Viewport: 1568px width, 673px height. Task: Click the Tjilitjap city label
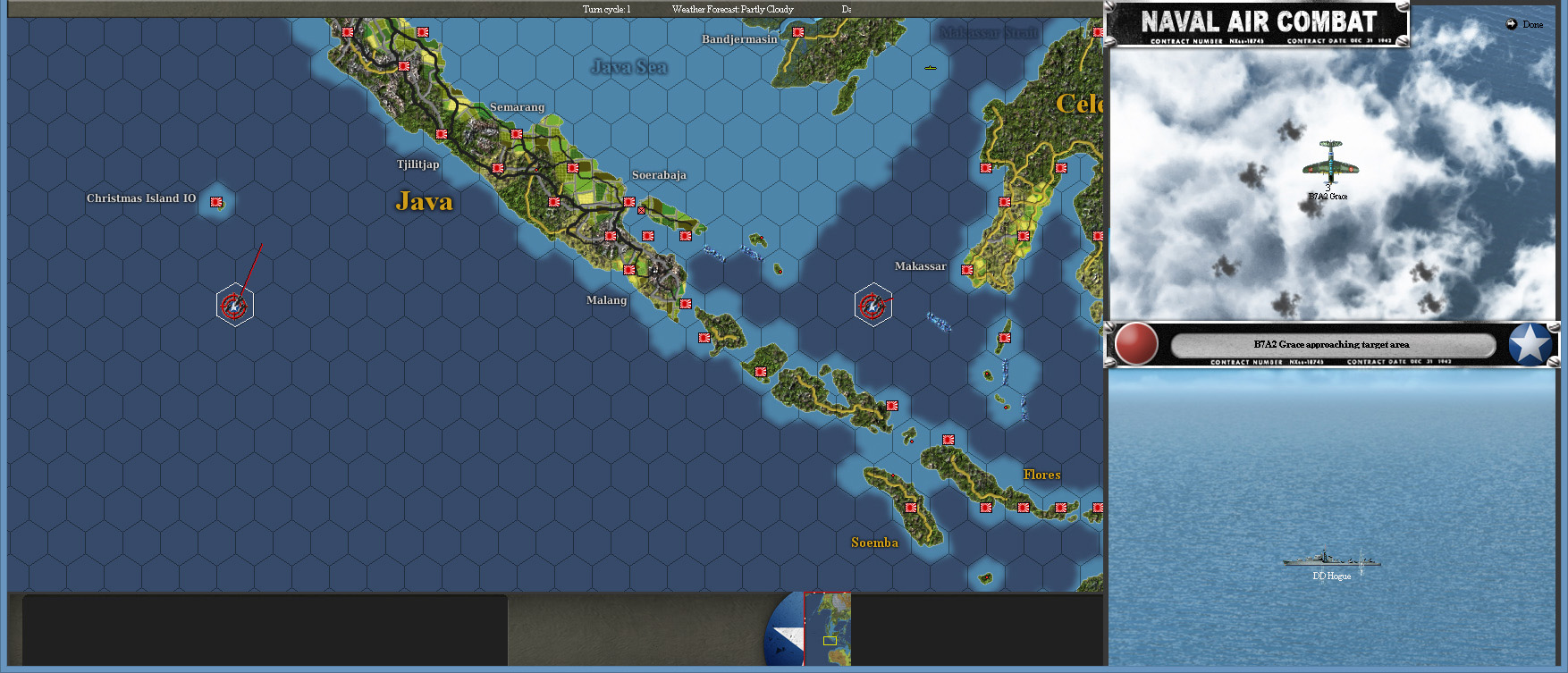tap(417, 164)
